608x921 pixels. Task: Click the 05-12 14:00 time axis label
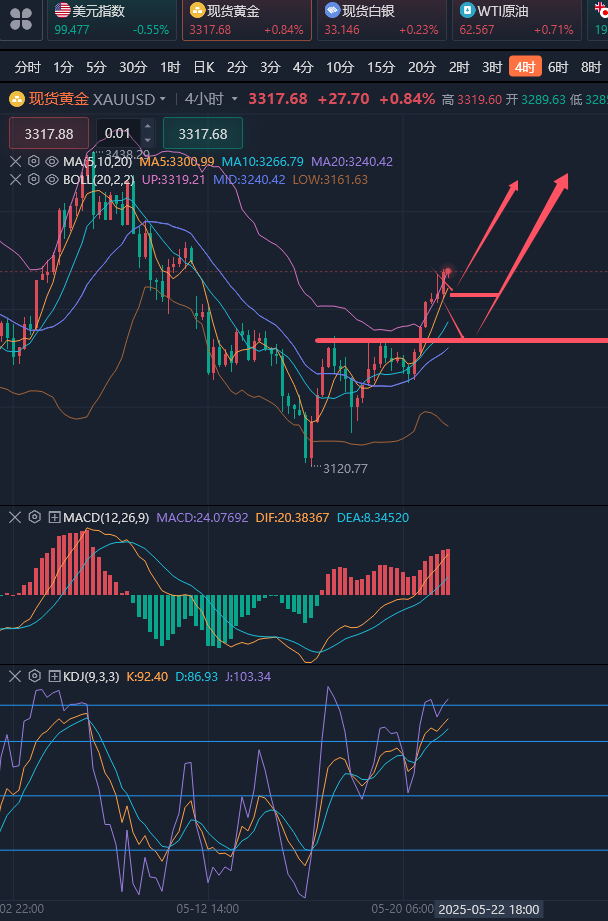point(207,909)
